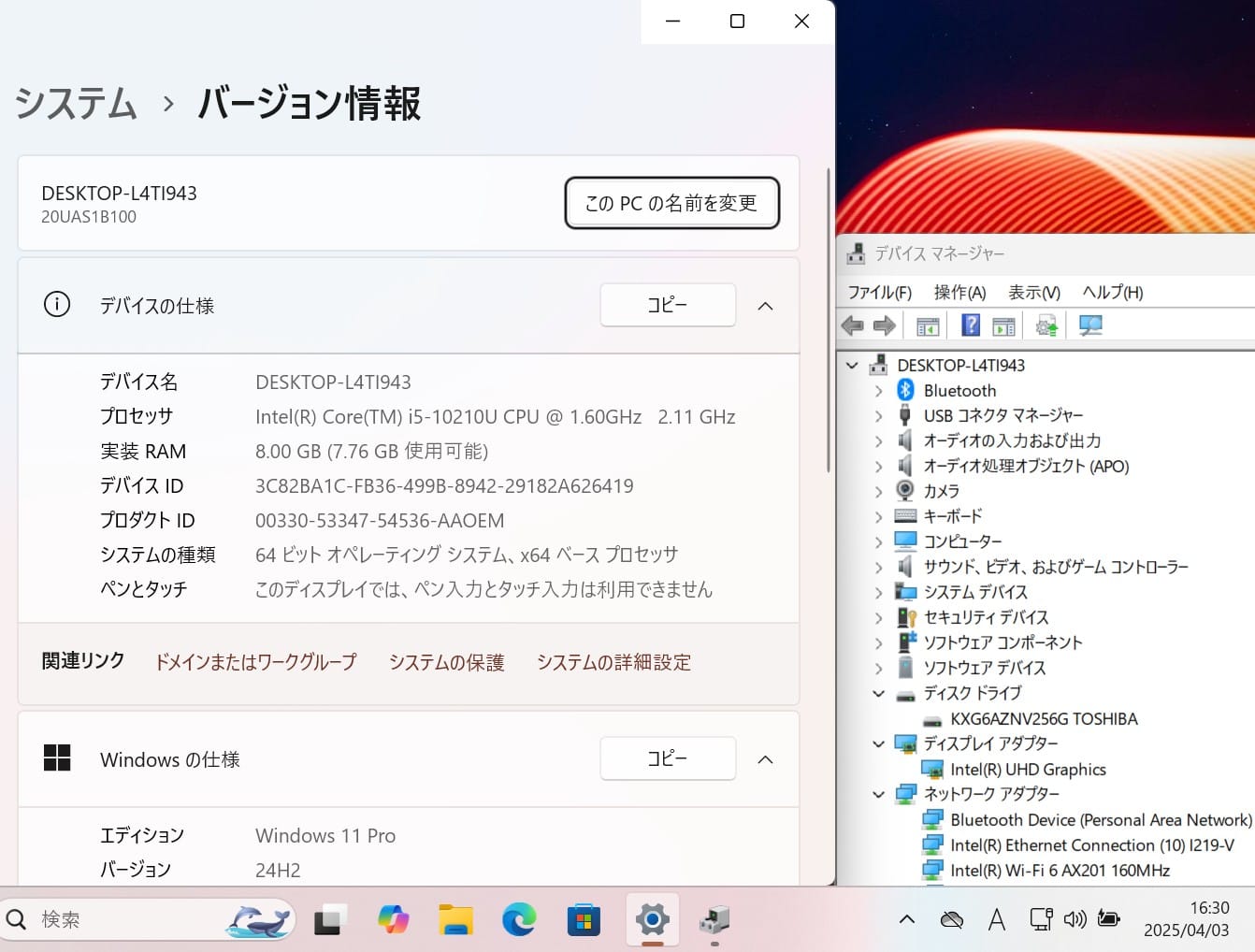1255x952 pixels.
Task: Select サウンド、ビデオ、およびゲーム コントローラー category
Action: 1056,566
